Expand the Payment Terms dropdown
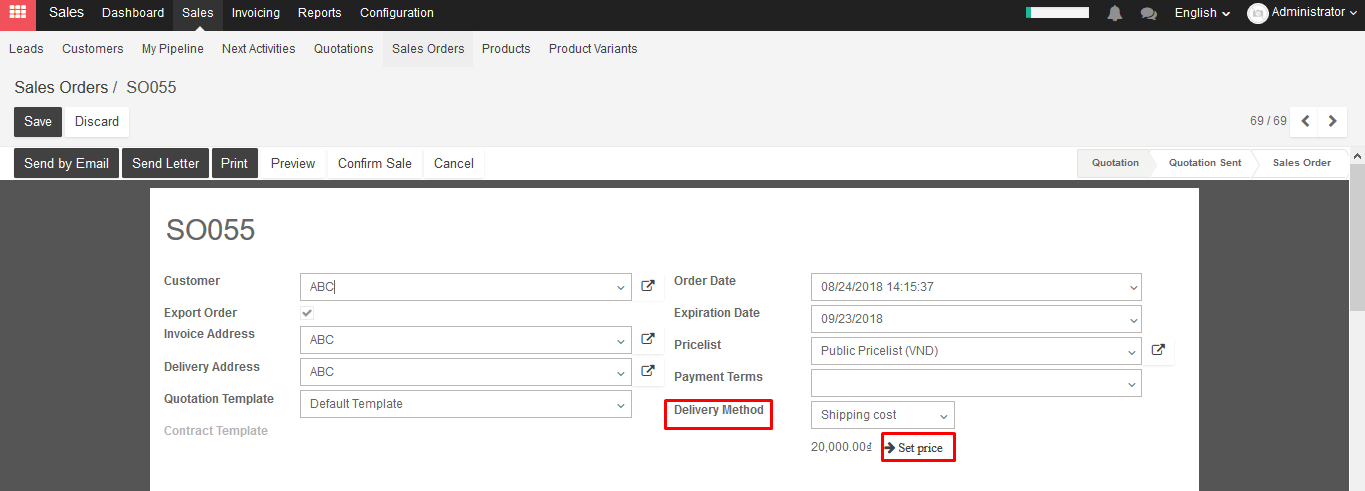The image size is (1365, 491). click(x=976, y=383)
